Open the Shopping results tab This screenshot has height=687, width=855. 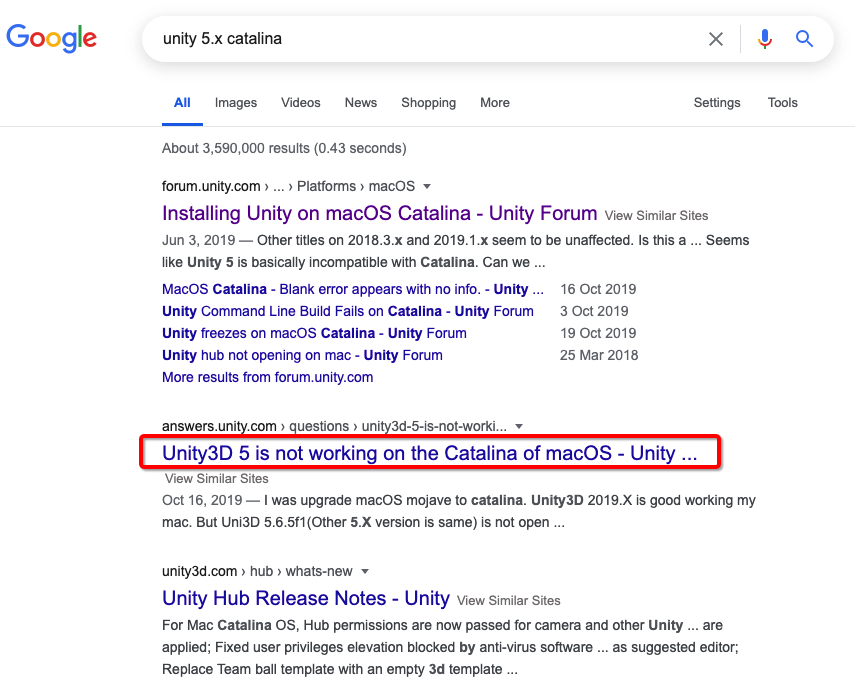point(428,103)
